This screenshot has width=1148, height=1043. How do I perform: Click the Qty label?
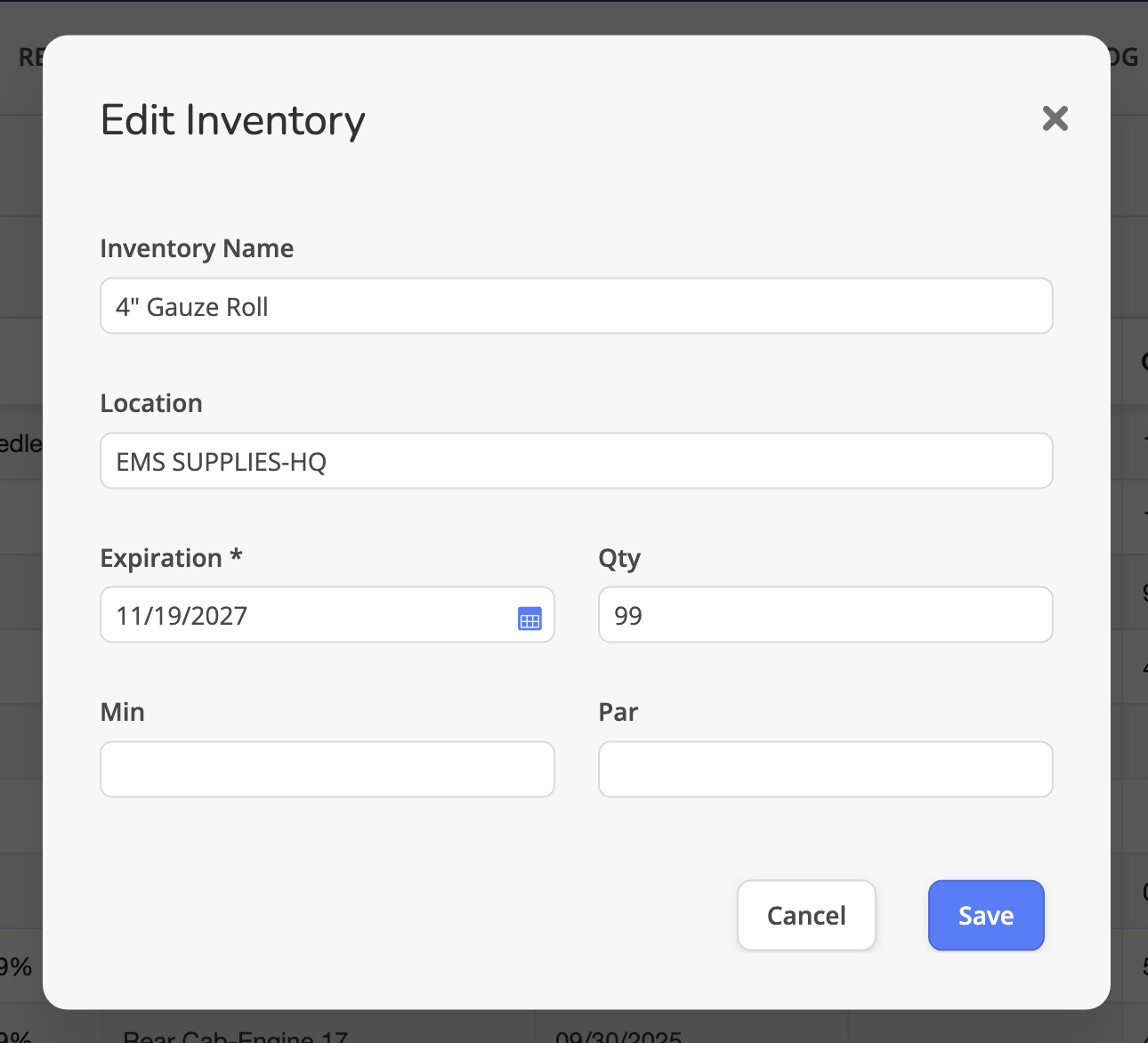(x=619, y=559)
